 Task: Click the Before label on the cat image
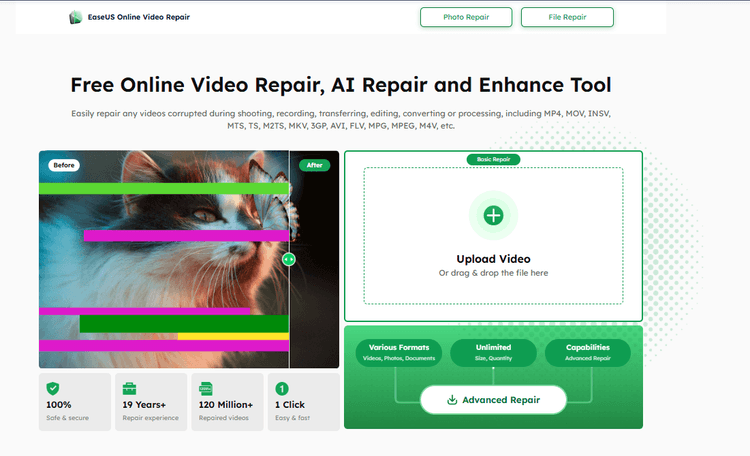click(64, 165)
